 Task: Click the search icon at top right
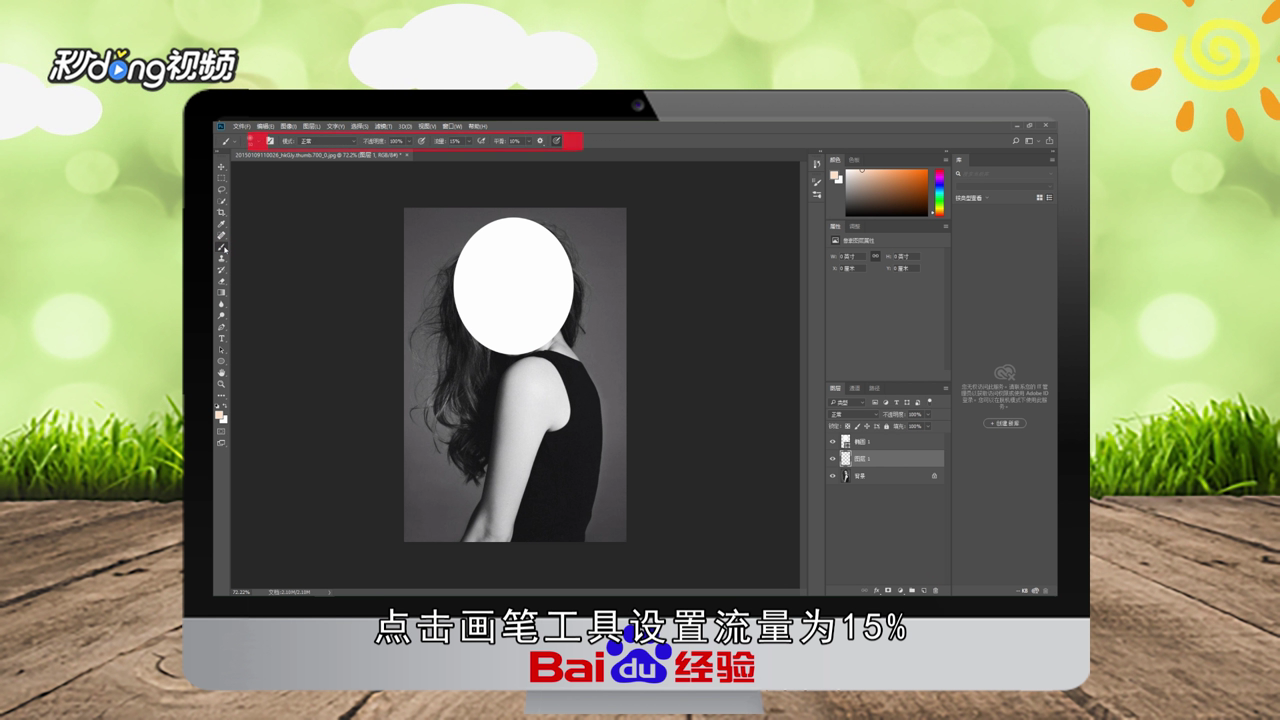[1016, 141]
